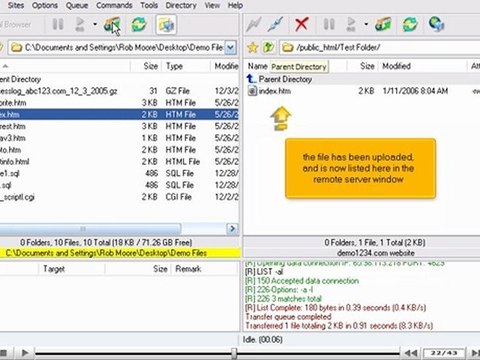Click the red X abort icon
This screenshot has width=480, height=360.
click(302, 25)
